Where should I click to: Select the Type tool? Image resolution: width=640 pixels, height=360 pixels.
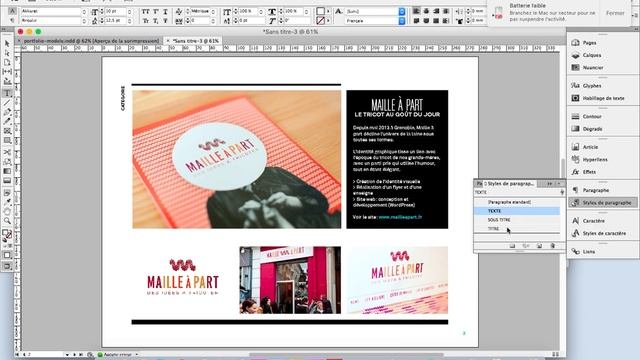coord(7,93)
